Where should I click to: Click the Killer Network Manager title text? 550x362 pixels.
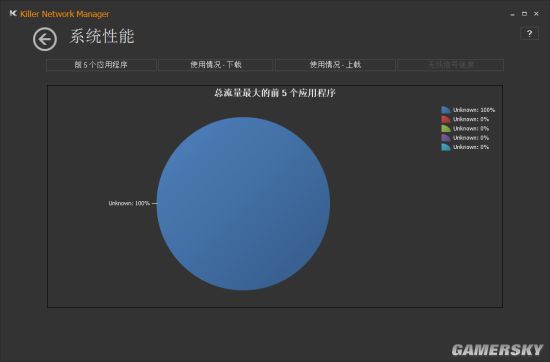[65, 14]
